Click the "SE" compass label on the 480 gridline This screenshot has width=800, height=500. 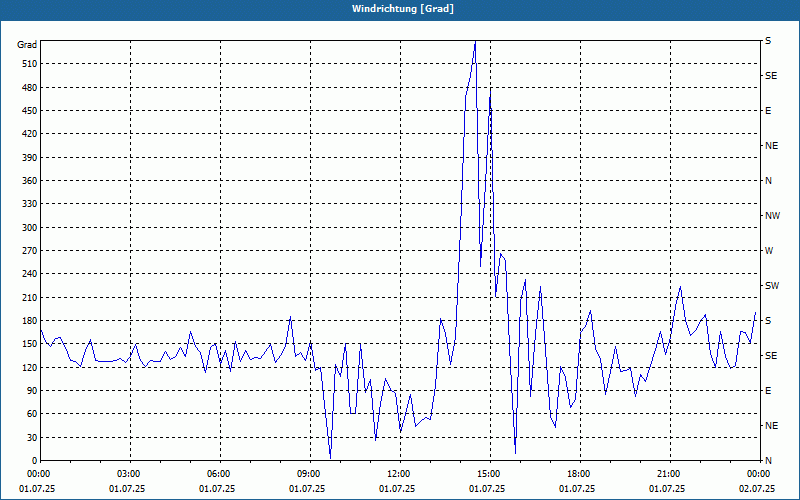(771, 76)
